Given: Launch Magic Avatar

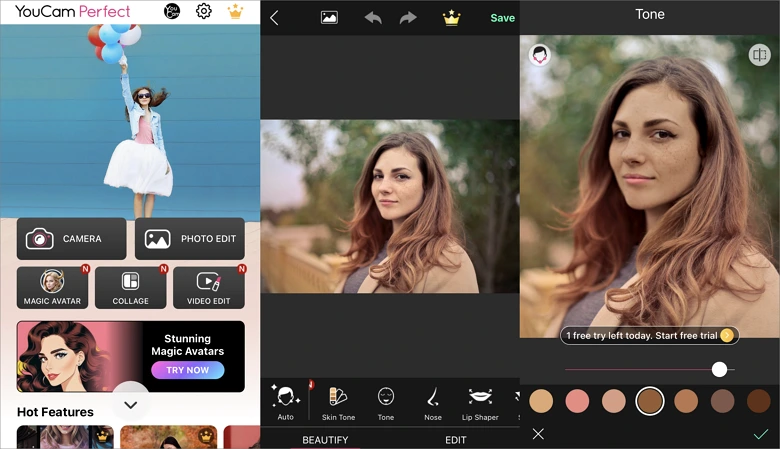Looking at the screenshot, I should tap(52, 288).
